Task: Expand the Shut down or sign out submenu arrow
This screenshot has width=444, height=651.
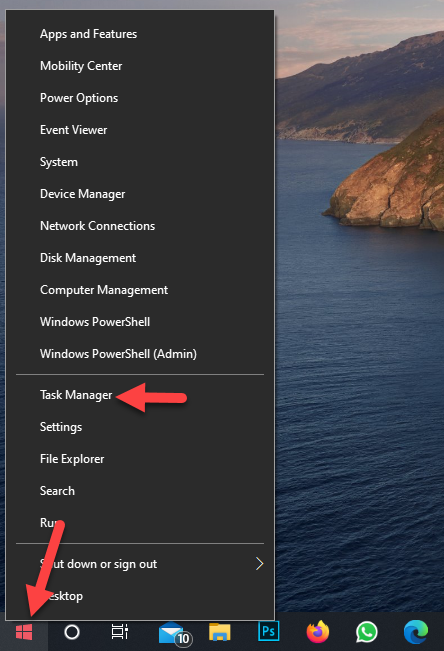Action: [260, 564]
